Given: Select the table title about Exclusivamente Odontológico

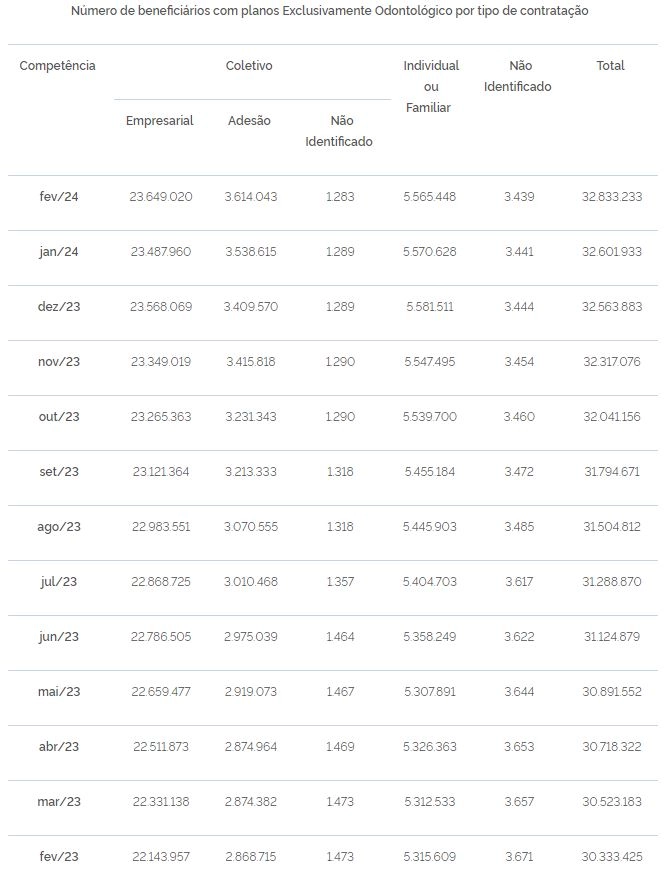Looking at the screenshot, I should click(x=330, y=11).
